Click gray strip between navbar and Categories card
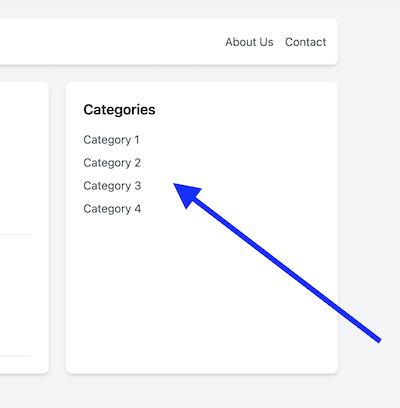Image resolution: width=400 pixels, height=408 pixels. (200, 74)
